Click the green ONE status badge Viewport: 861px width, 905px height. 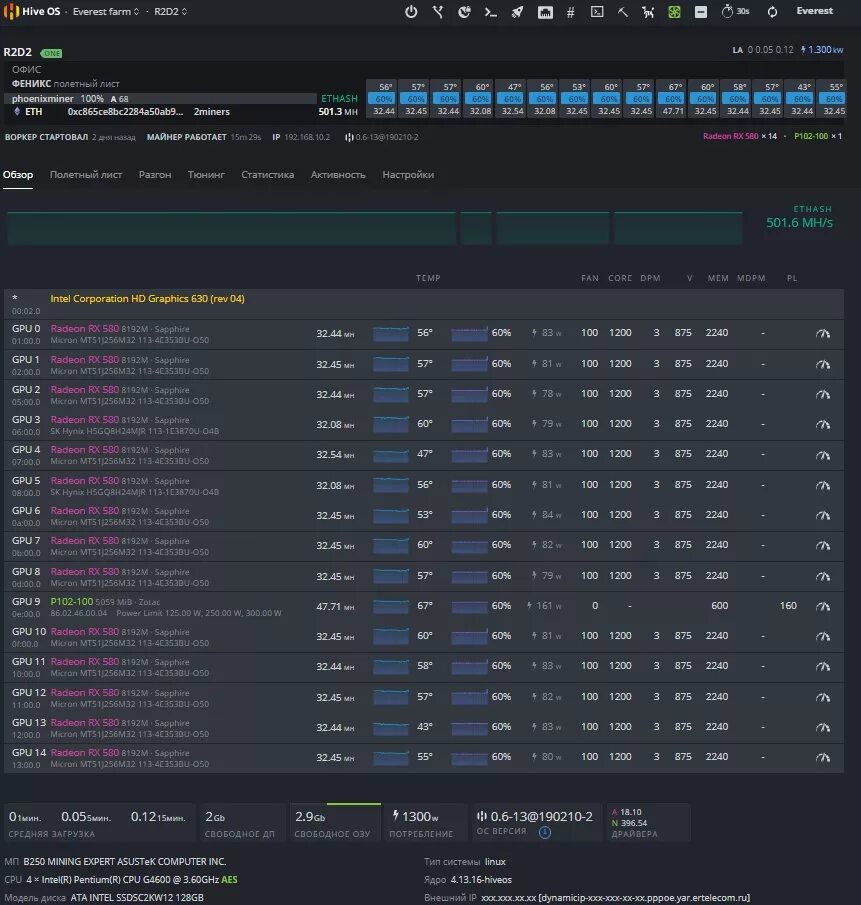coord(51,53)
